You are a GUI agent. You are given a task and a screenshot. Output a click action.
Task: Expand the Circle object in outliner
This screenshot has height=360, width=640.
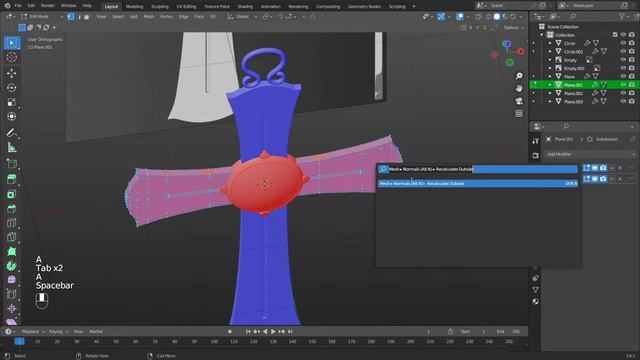pos(550,43)
